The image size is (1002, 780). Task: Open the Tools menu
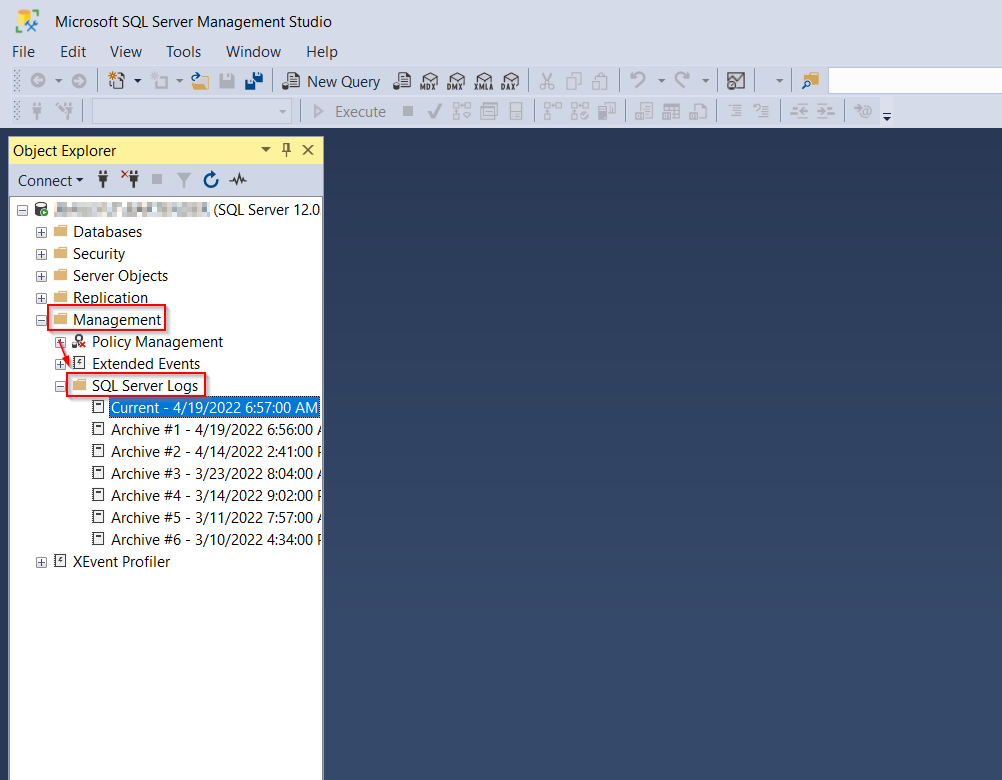coord(183,52)
